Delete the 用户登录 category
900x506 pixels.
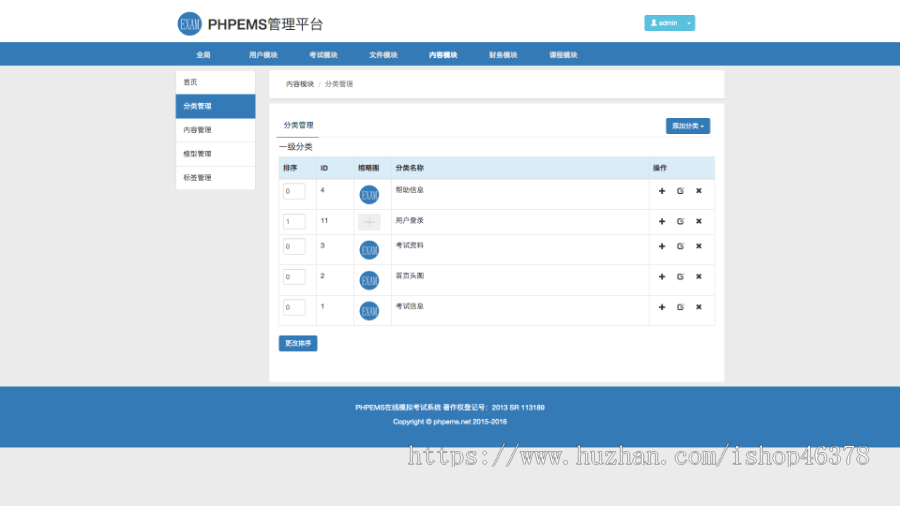tap(699, 221)
